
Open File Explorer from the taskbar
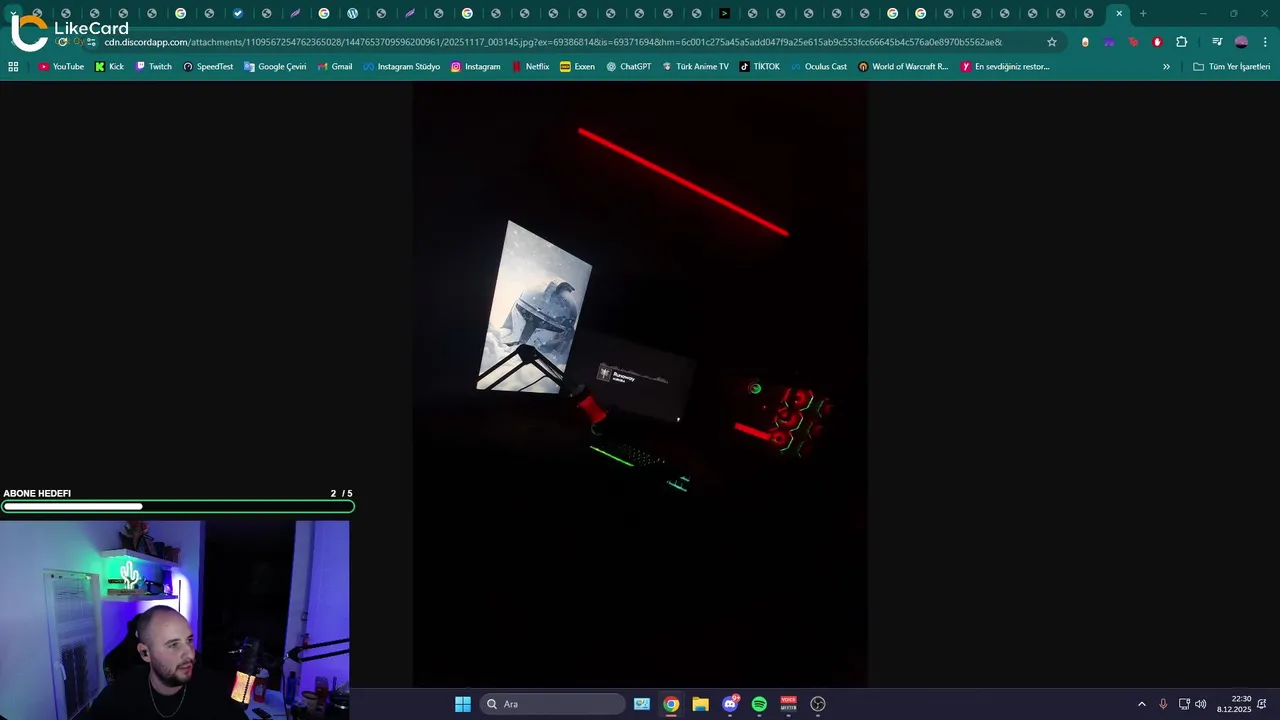tap(700, 704)
